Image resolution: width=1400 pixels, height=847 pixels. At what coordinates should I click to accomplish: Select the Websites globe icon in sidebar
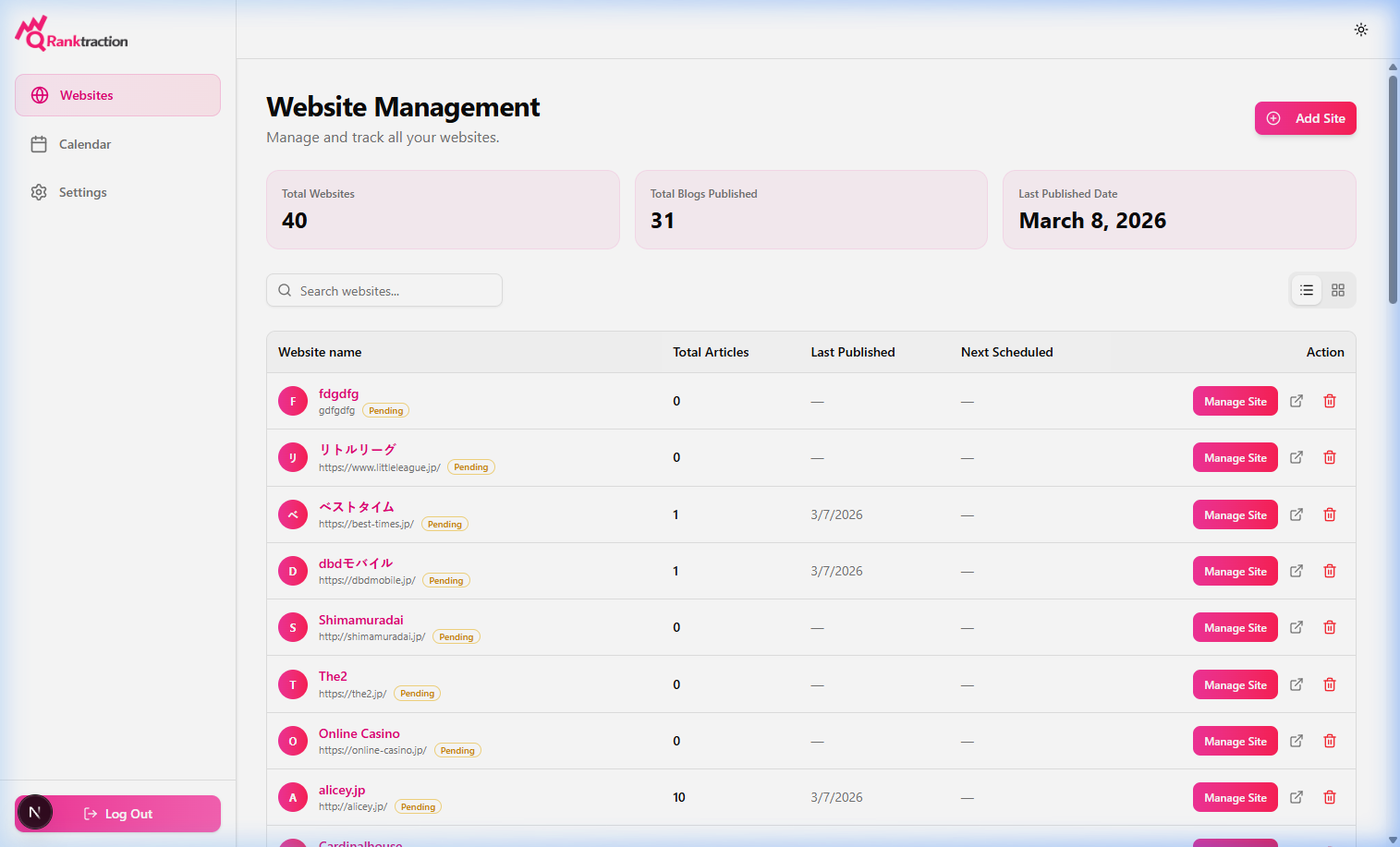(x=39, y=94)
